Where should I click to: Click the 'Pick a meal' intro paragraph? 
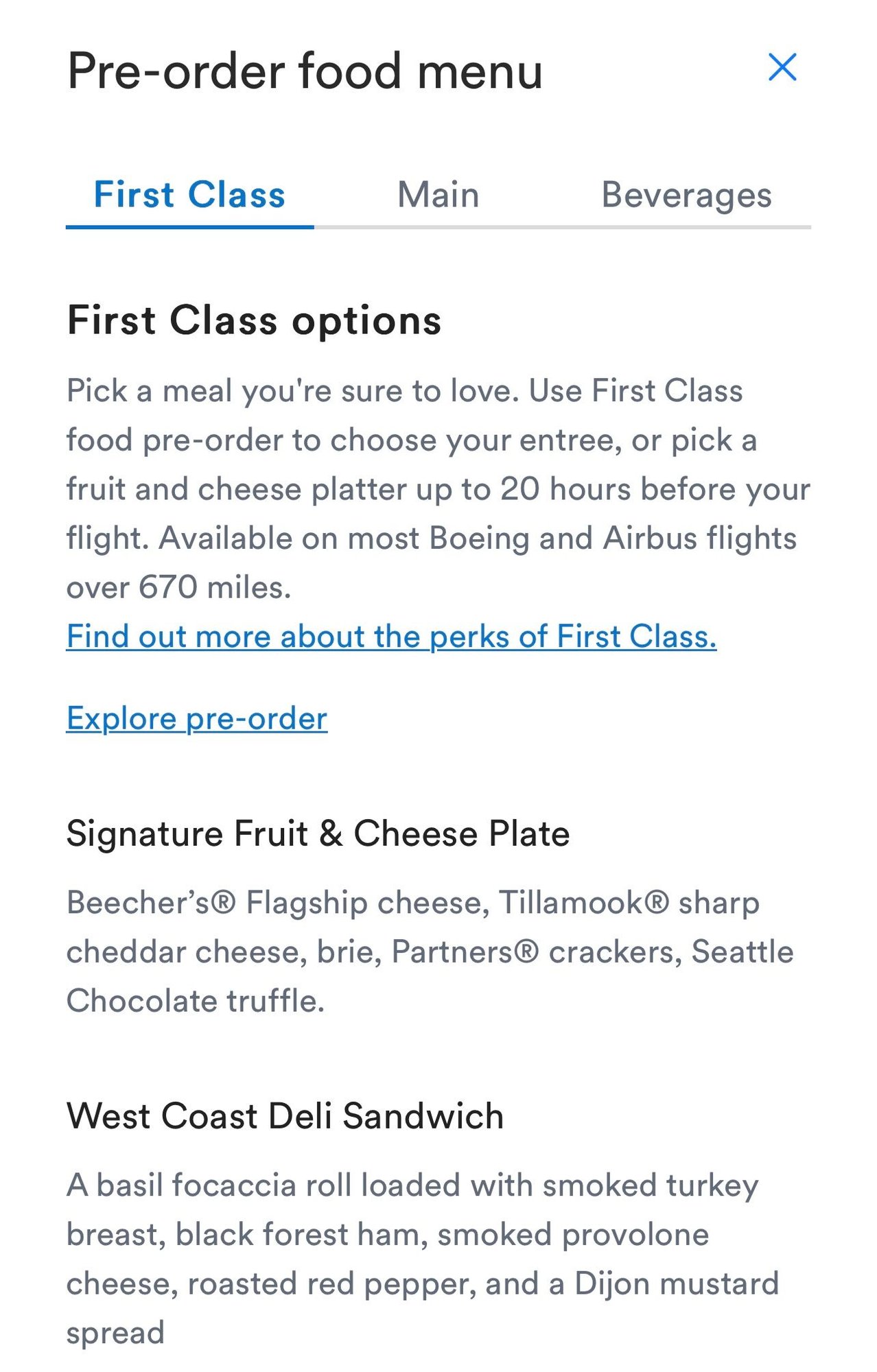point(438,488)
